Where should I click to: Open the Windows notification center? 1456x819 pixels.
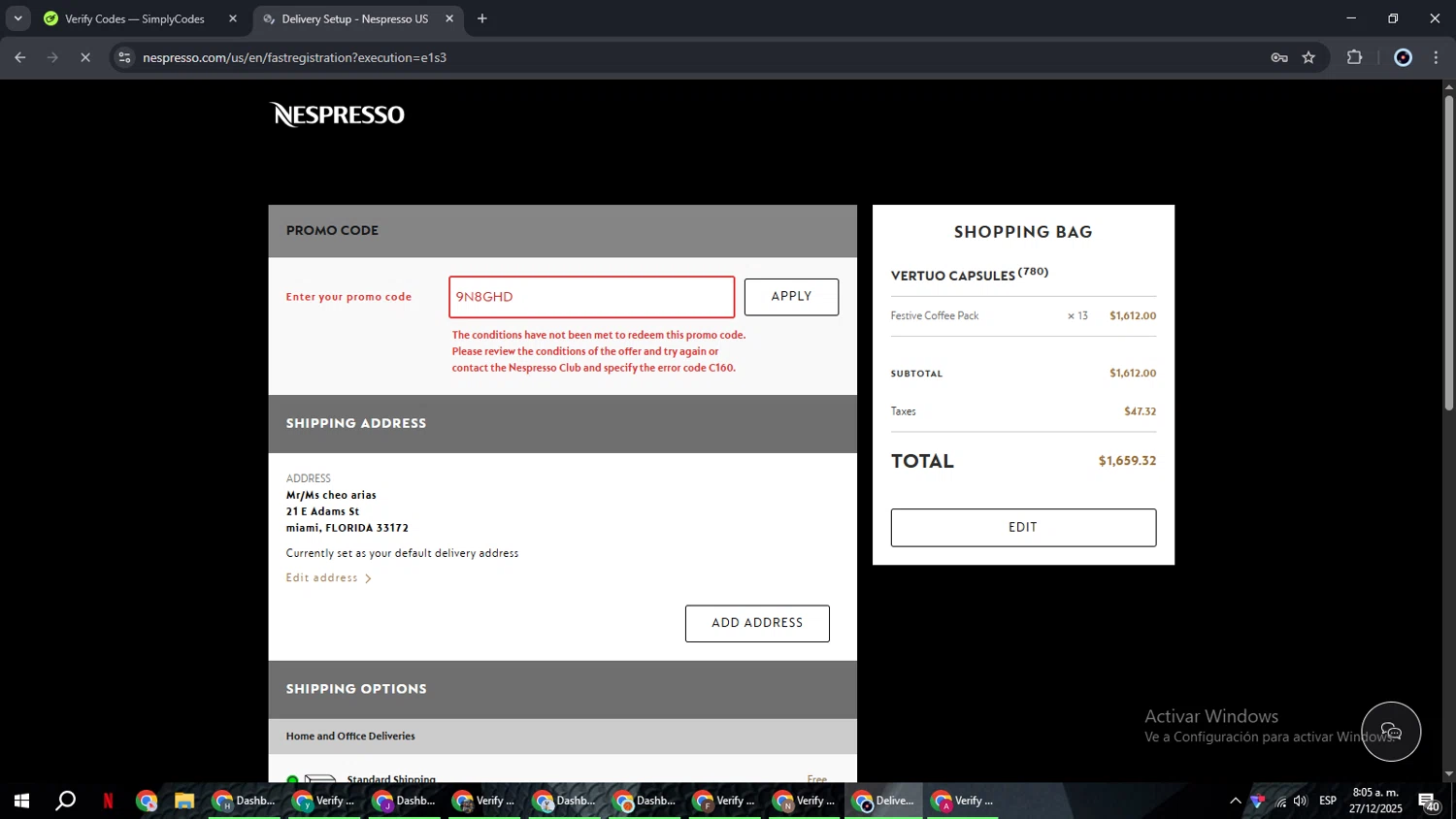pyautogui.click(x=1428, y=801)
